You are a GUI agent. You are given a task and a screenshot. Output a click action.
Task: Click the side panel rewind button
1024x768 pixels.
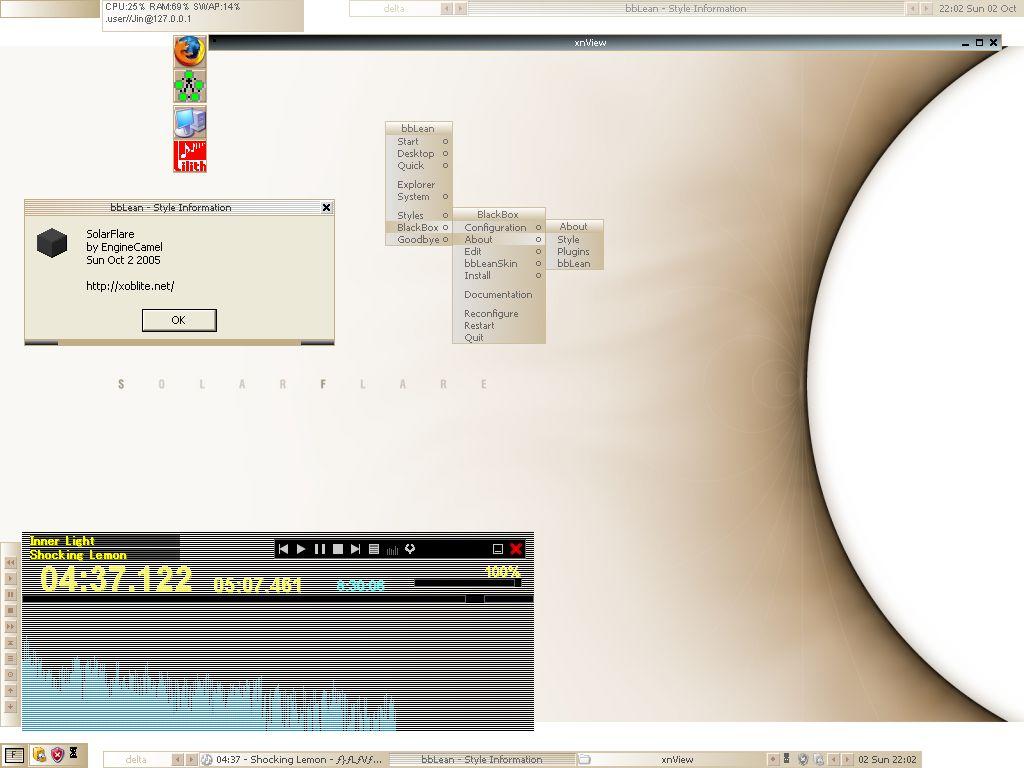(10, 562)
